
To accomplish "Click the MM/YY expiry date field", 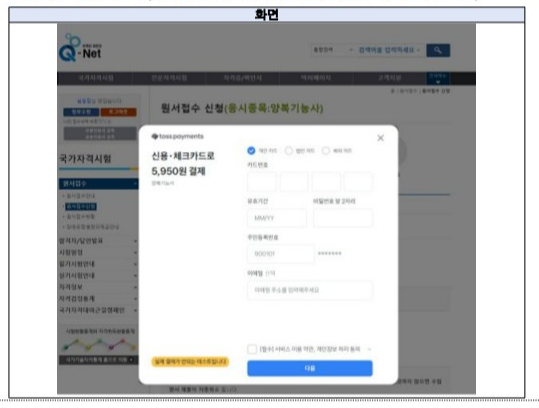I will click(x=277, y=218).
